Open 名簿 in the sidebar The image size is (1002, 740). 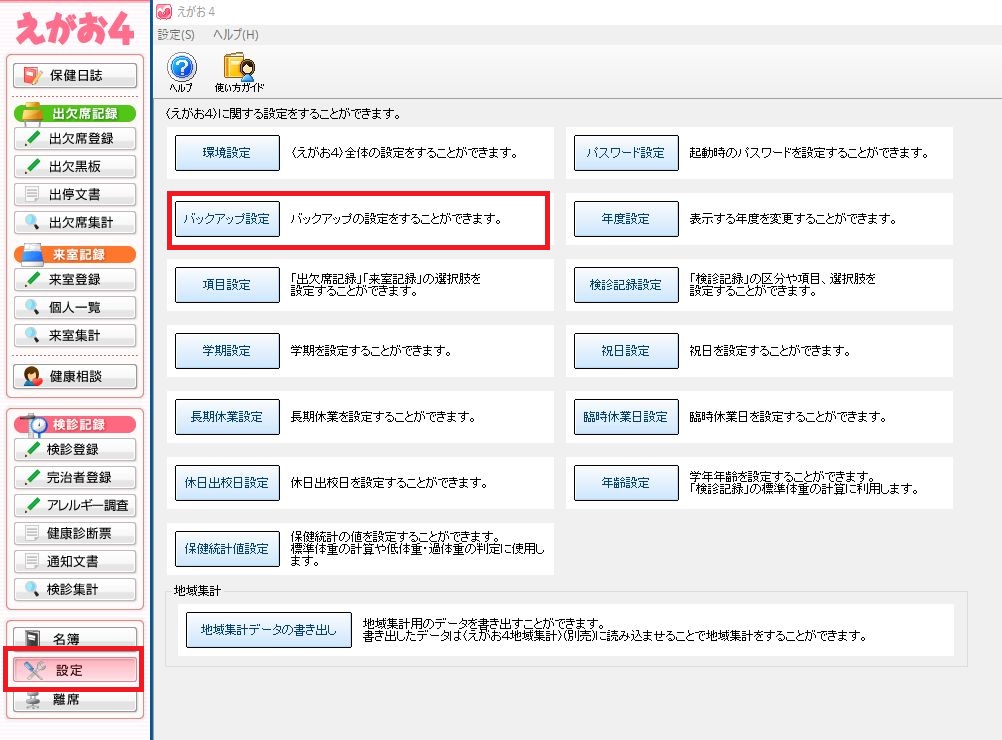click(75, 638)
